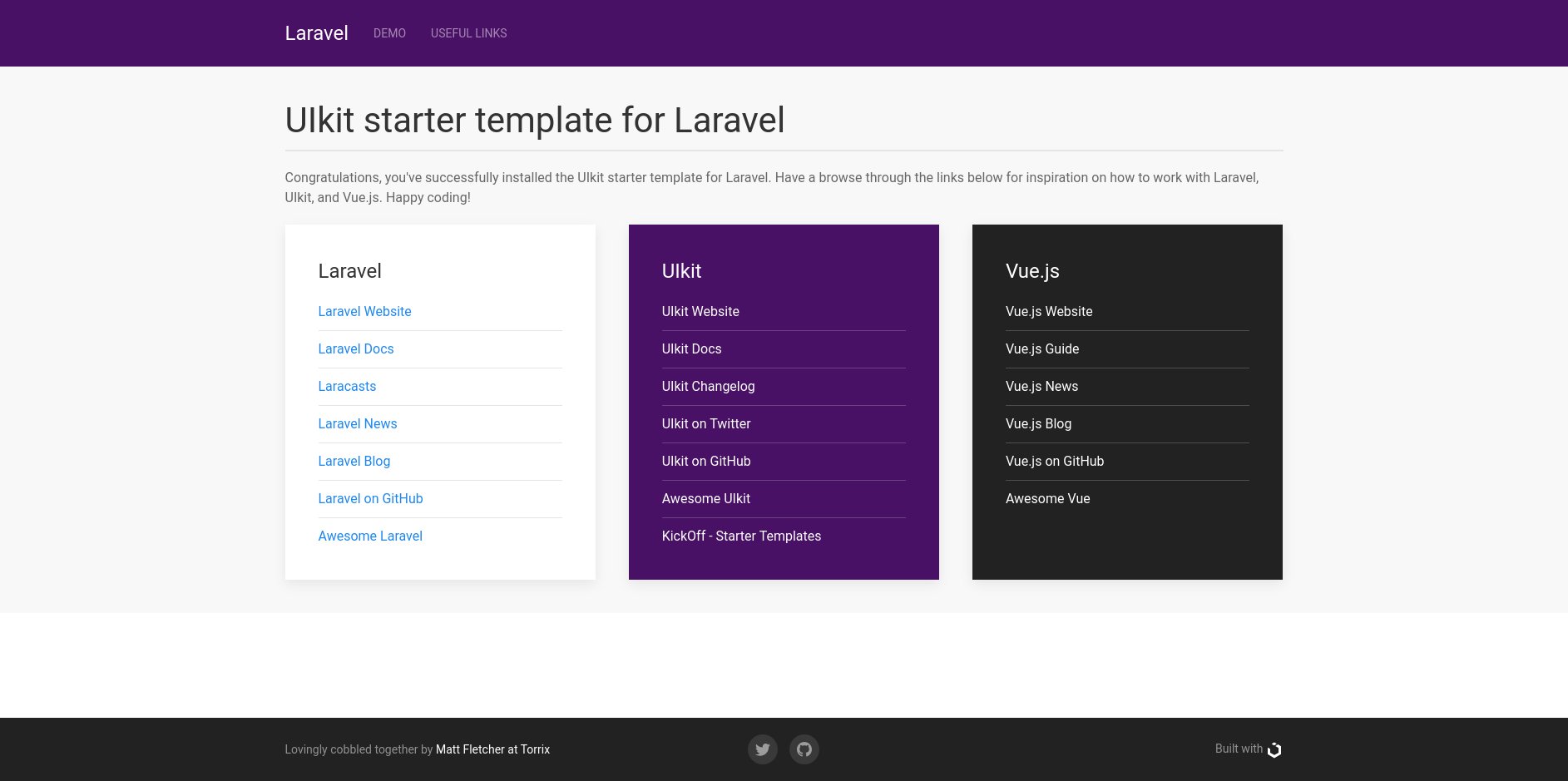This screenshot has height=781, width=1568.
Task: Open the DEMO menu item
Action: pyautogui.click(x=389, y=33)
